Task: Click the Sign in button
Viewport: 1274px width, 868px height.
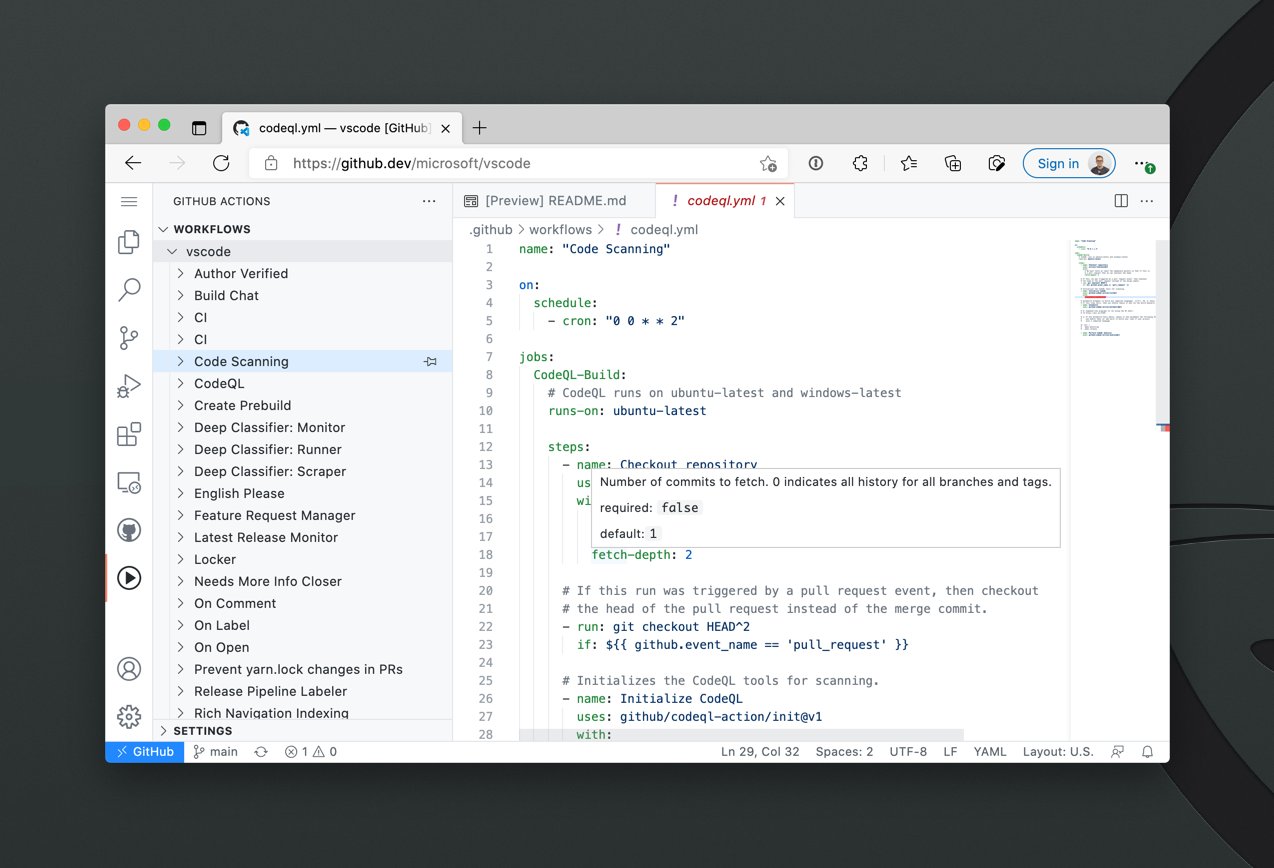Action: click(1069, 164)
